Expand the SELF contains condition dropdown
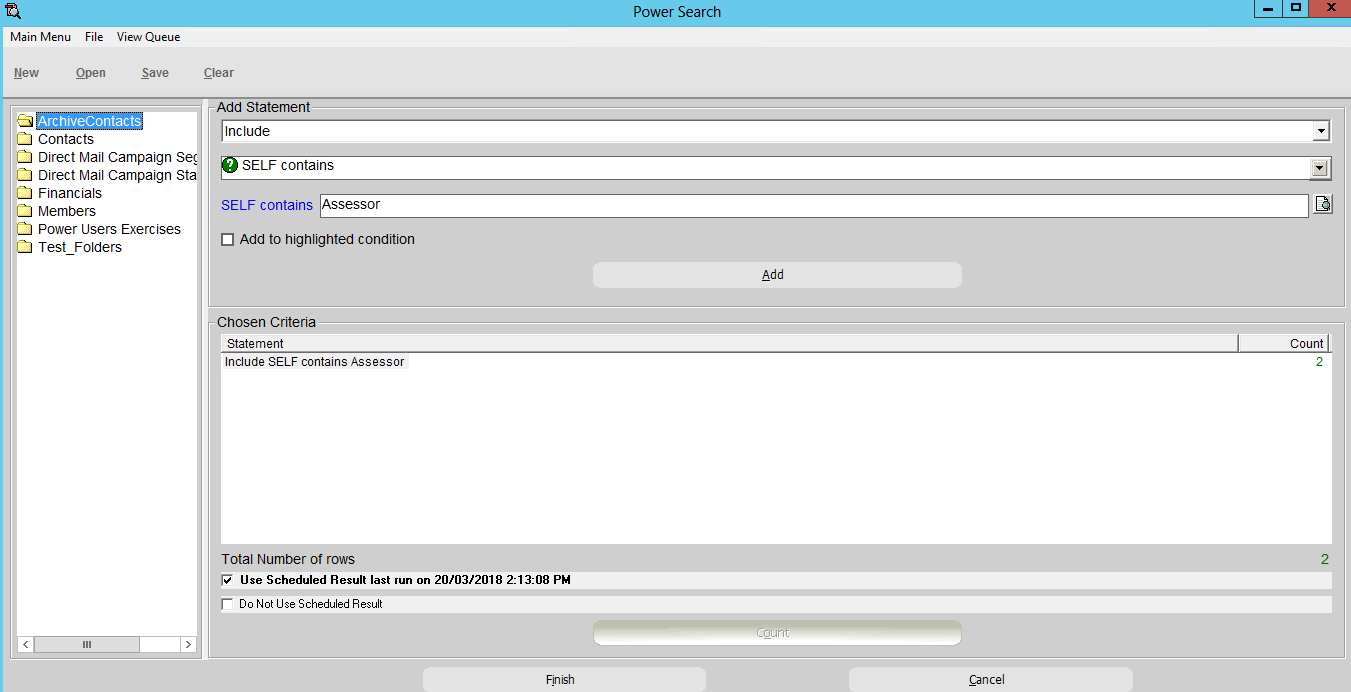This screenshot has height=692, width=1351. (x=1321, y=168)
